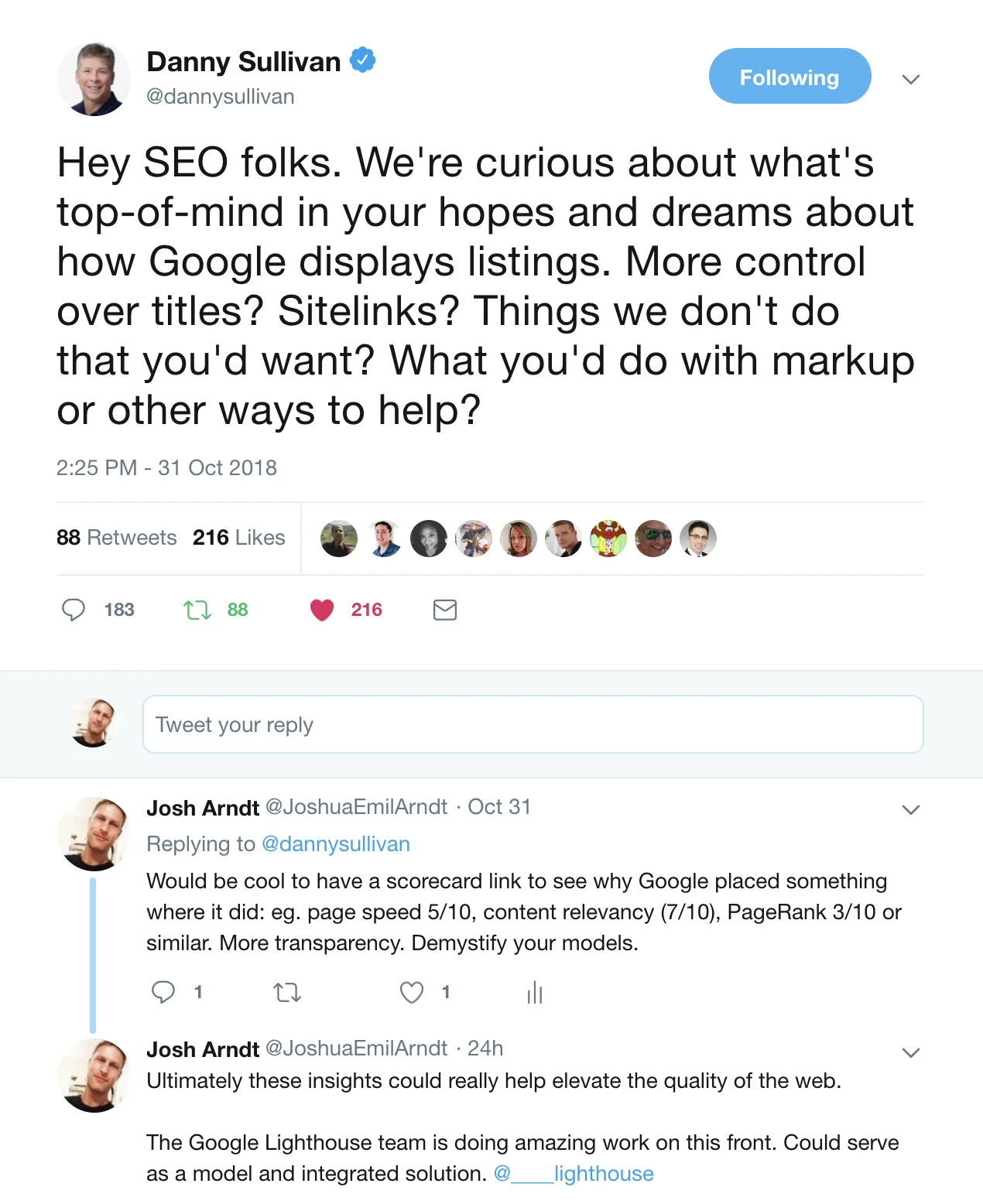
Task: Reply to Josh Arndt's scorecard tweet
Action: pyautogui.click(x=163, y=992)
